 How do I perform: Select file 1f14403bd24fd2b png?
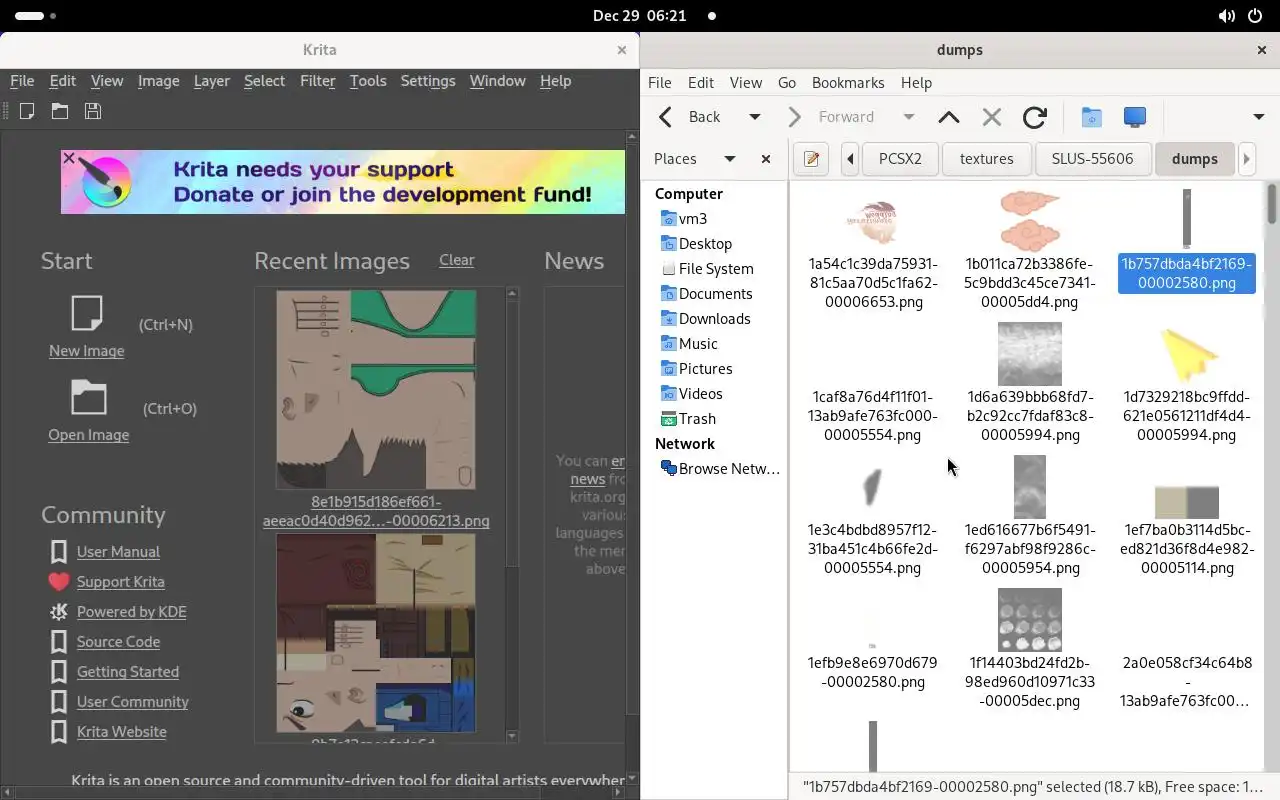(1030, 649)
